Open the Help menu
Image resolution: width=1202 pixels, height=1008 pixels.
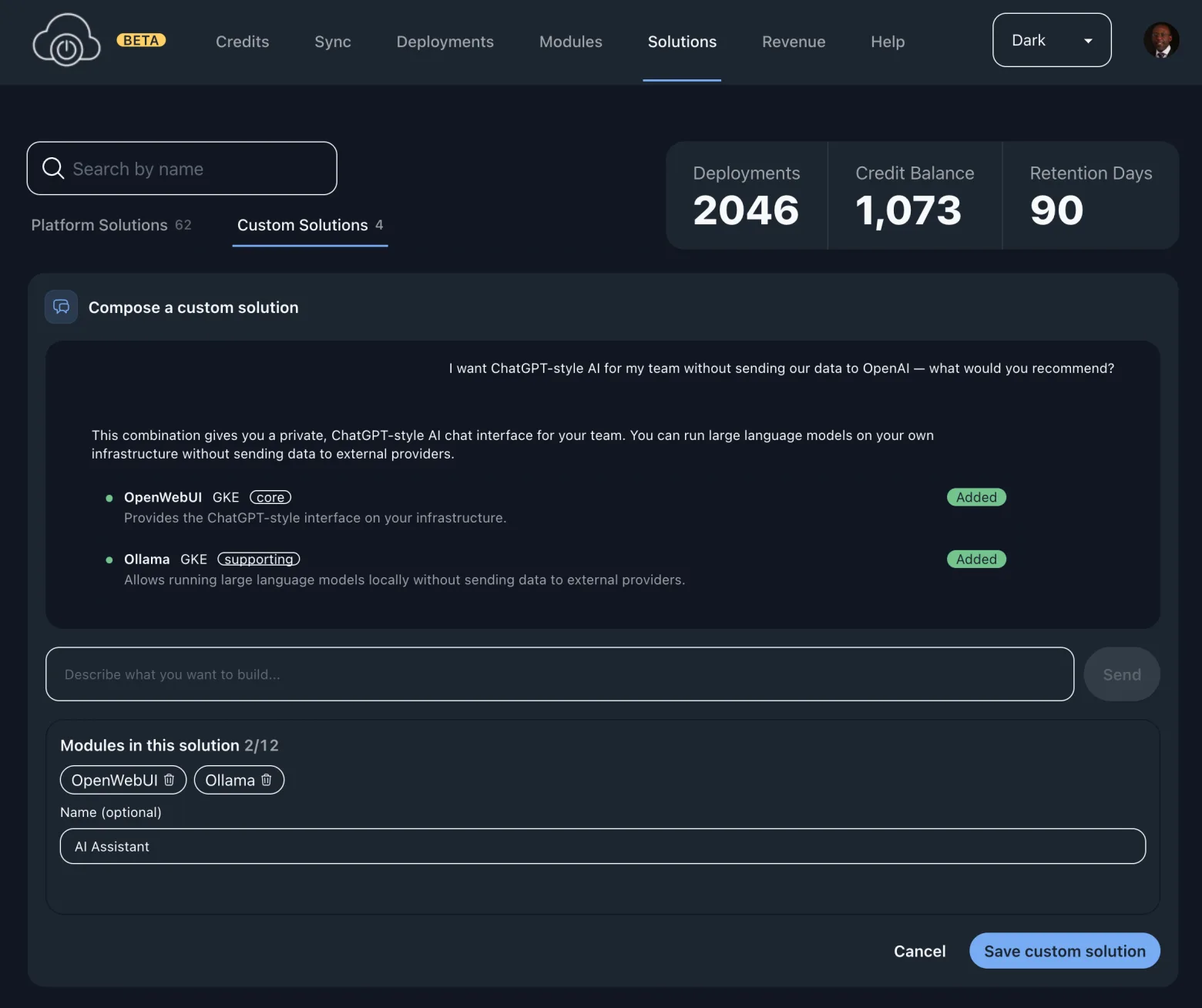pyautogui.click(x=888, y=42)
